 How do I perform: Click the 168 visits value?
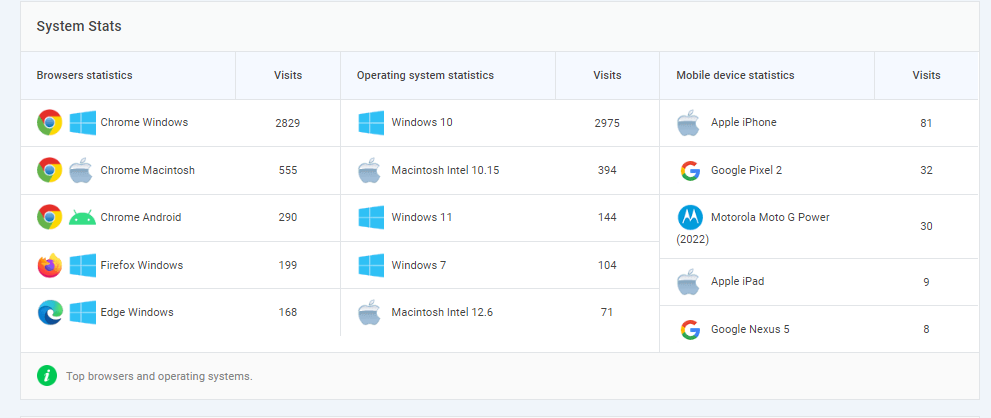(x=288, y=312)
